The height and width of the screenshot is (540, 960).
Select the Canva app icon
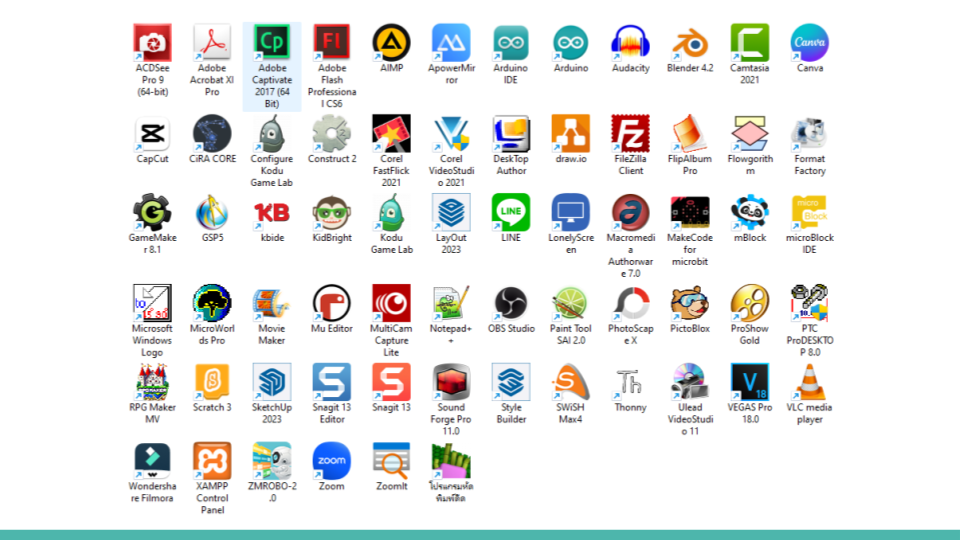coord(810,43)
